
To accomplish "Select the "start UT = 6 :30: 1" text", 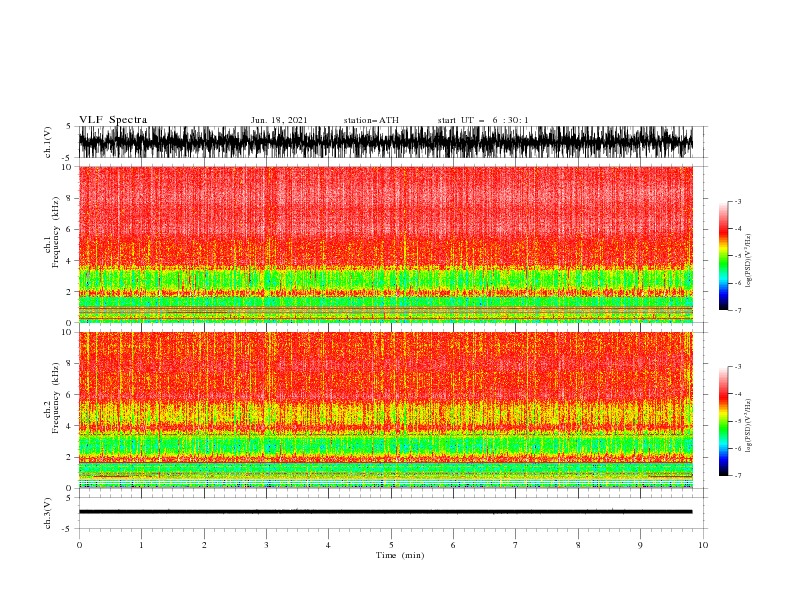I will pyautogui.click(x=483, y=120).
